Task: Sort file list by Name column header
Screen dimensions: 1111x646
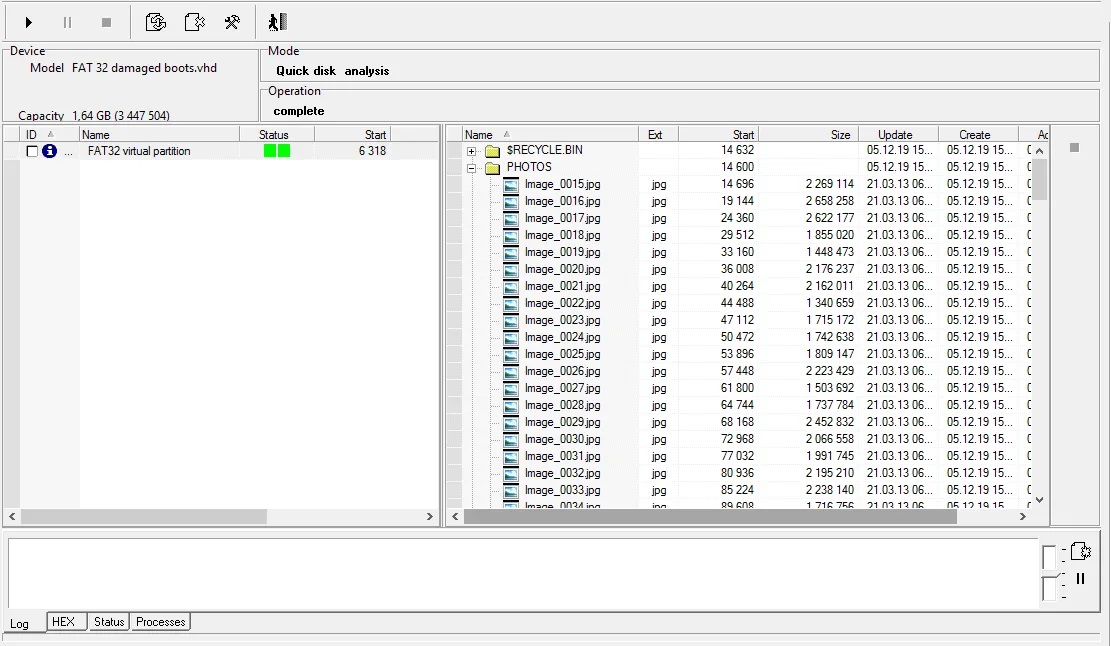Action: point(479,135)
